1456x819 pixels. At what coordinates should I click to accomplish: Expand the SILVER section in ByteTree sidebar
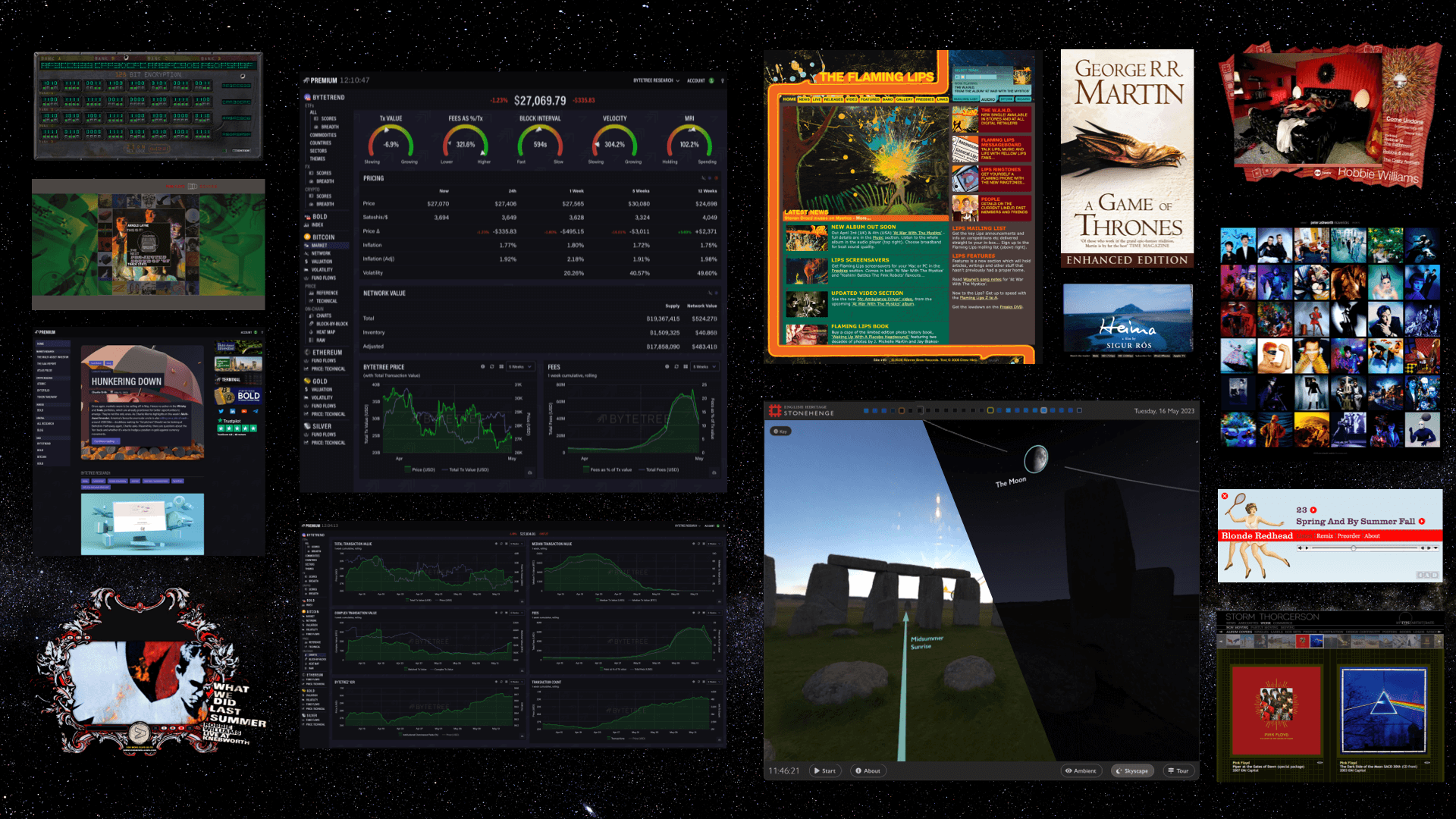coord(318,426)
